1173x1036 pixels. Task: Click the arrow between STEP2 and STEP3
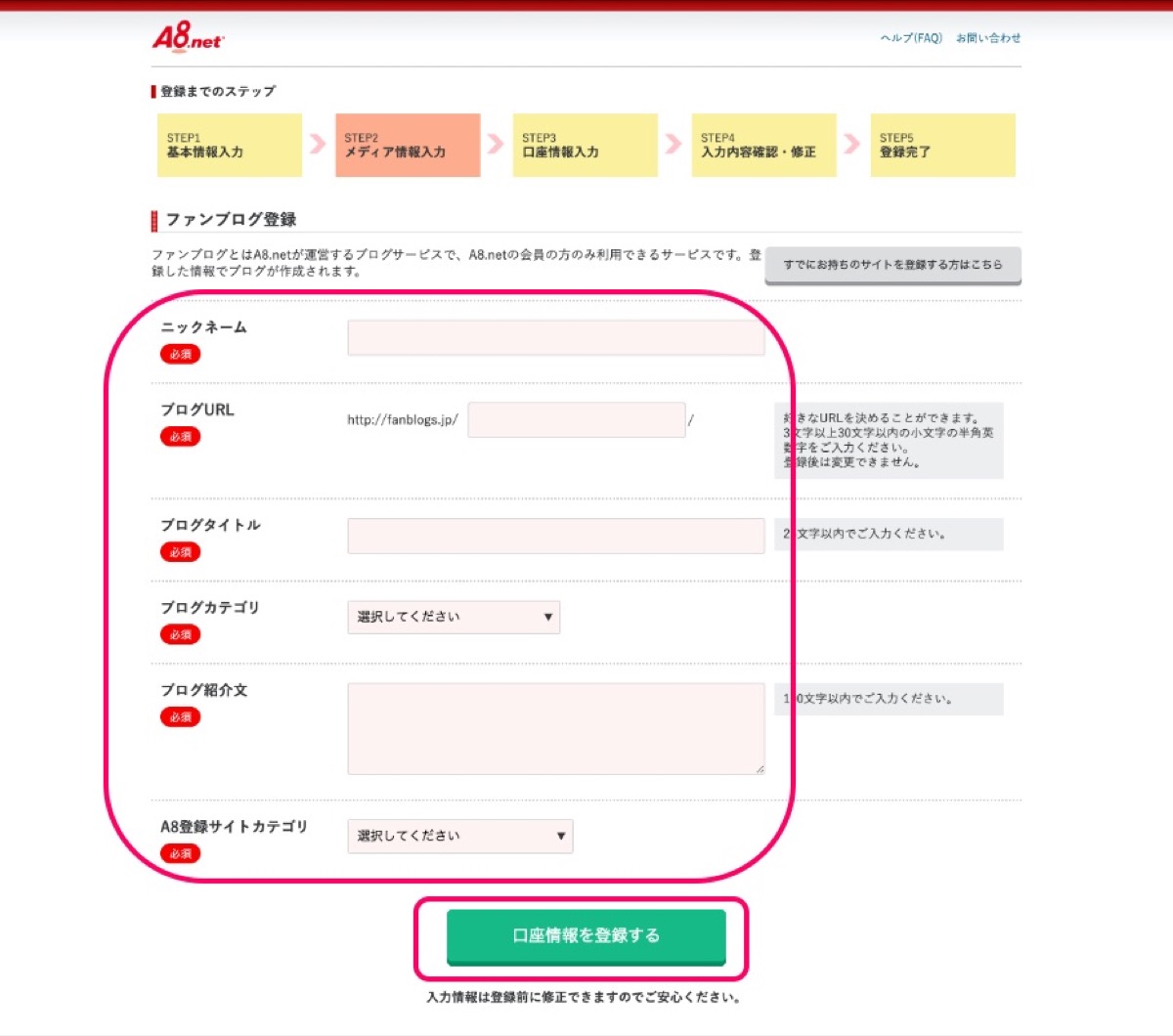(x=496, y=144)
